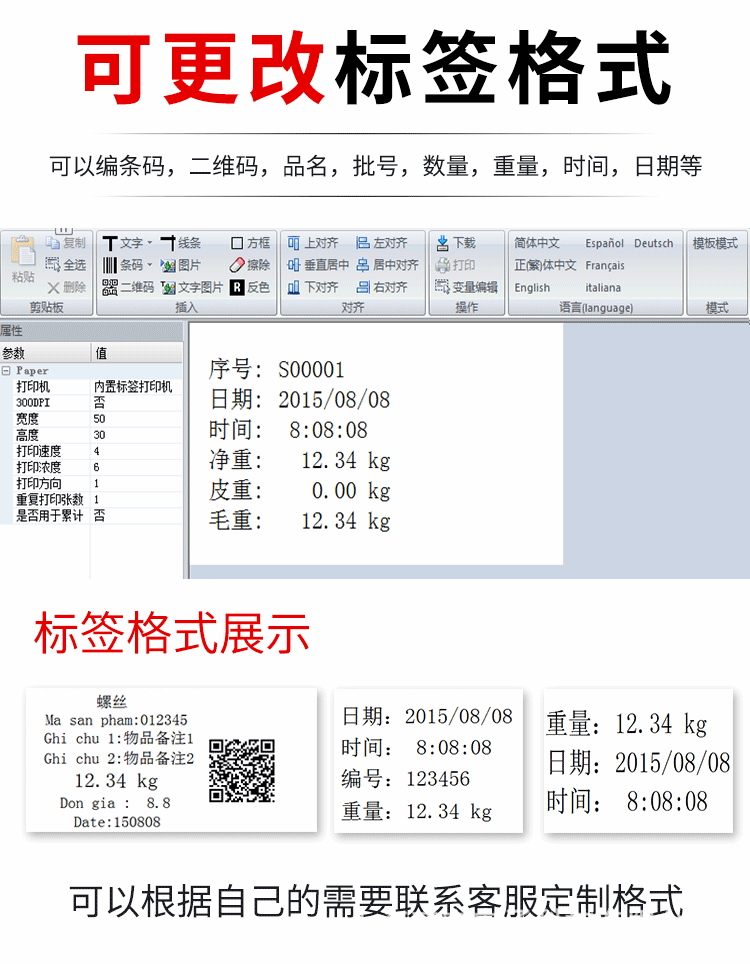Edit the 打印速度 value 4
The image size is (750, 964).
tap(136, 451)
